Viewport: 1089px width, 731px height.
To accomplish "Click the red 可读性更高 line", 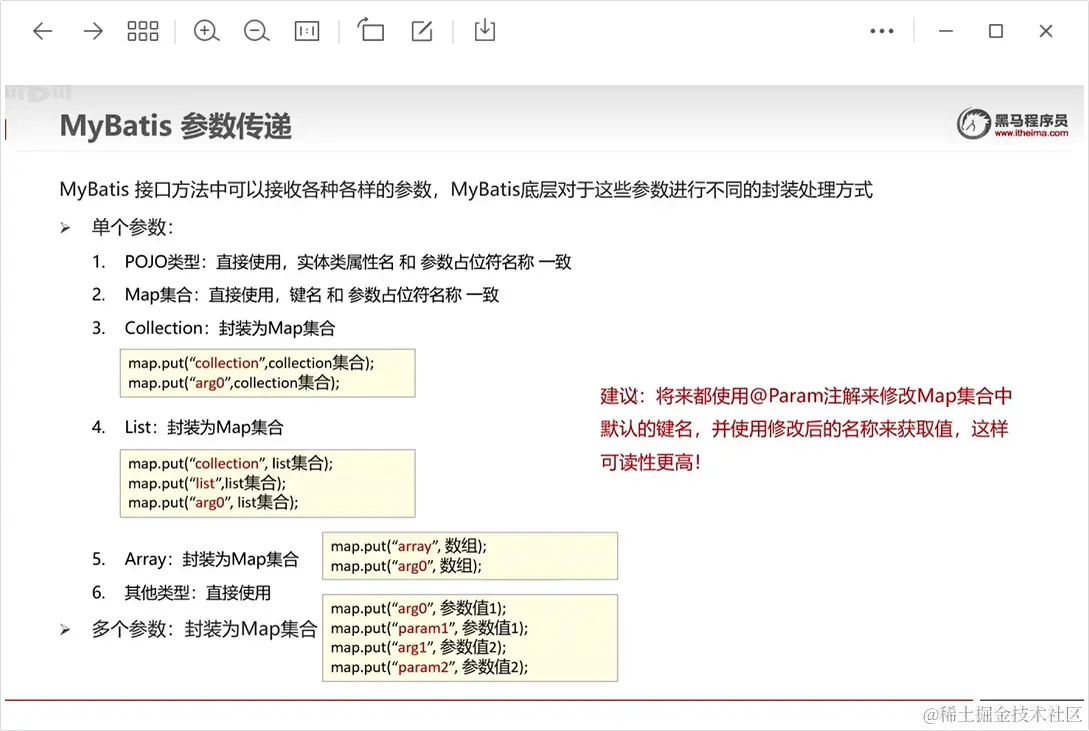I will tap(651, 462).
